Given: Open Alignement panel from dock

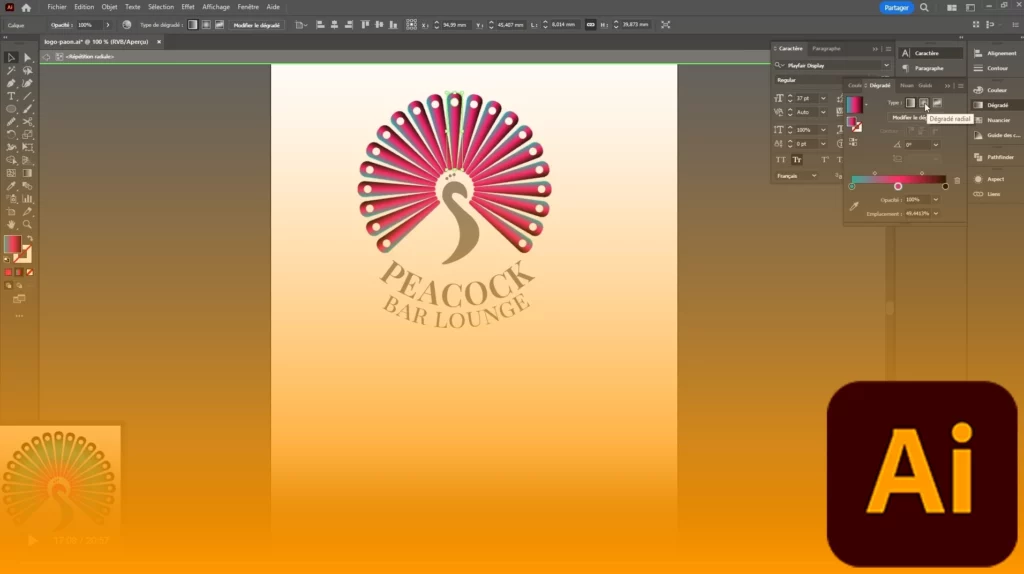Looking at the screenshot, I should pyautogui.click(x=995, y=54).
